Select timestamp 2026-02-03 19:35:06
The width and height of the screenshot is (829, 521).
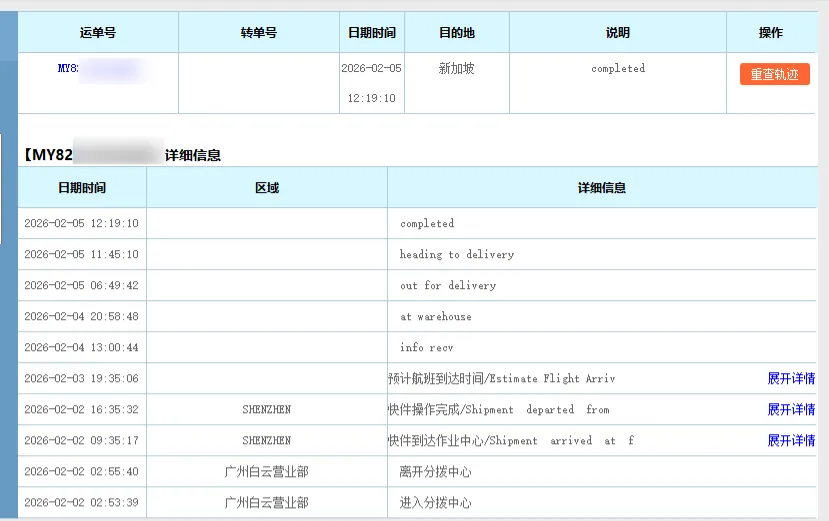pos(81,378)
